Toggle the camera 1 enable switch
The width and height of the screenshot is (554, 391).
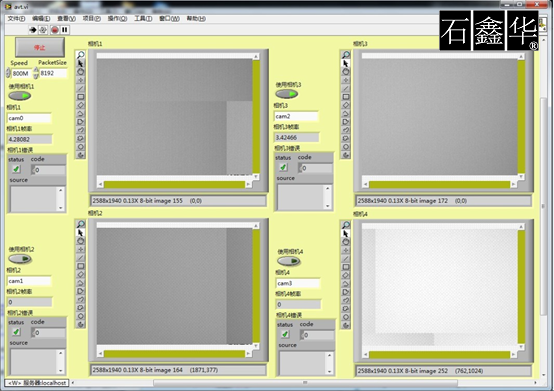pyautogui.click(x=20, y=96)
